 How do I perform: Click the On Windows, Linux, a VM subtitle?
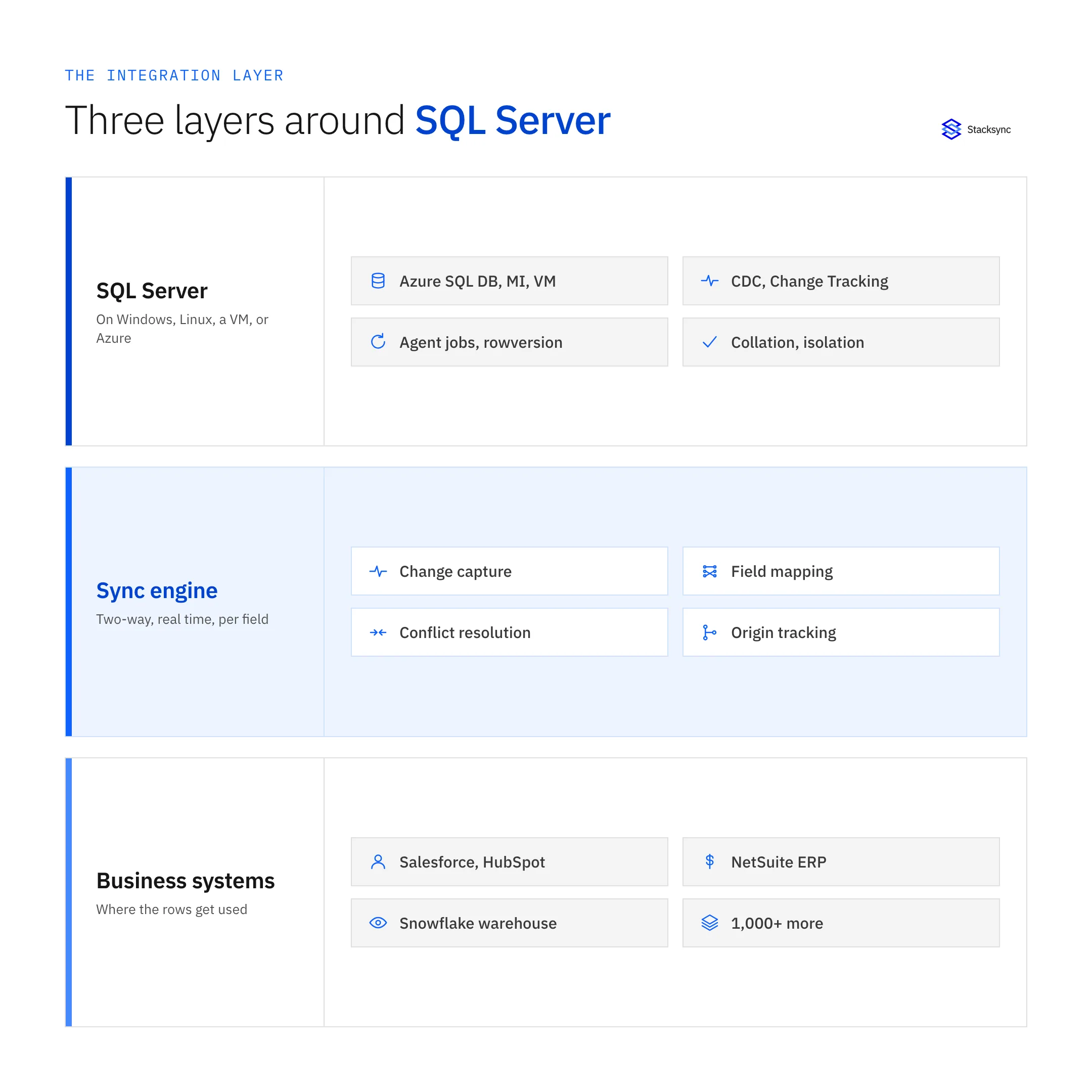pyautogui.click(x=182, y=329)
